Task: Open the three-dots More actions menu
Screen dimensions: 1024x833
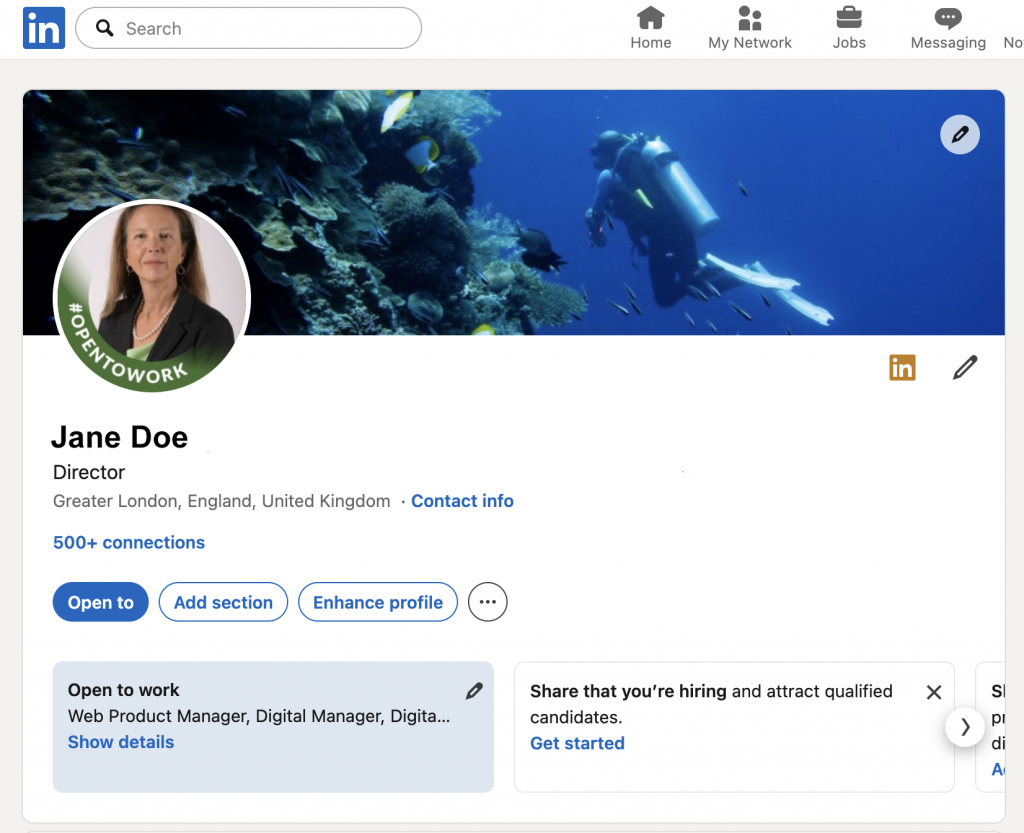Action: tap(488, 602)
